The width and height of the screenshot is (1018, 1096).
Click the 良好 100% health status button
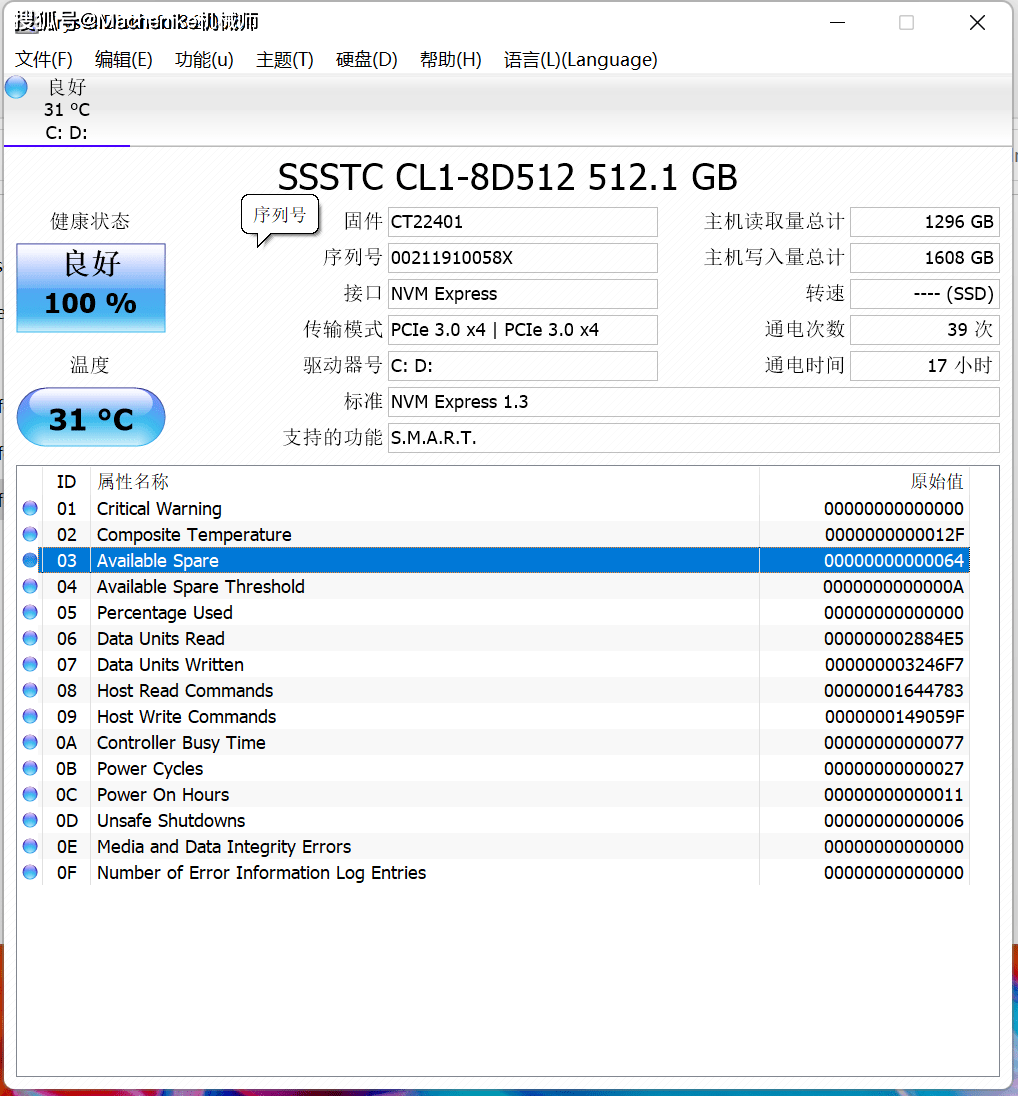pyautogui.click(x=90, y=287)
